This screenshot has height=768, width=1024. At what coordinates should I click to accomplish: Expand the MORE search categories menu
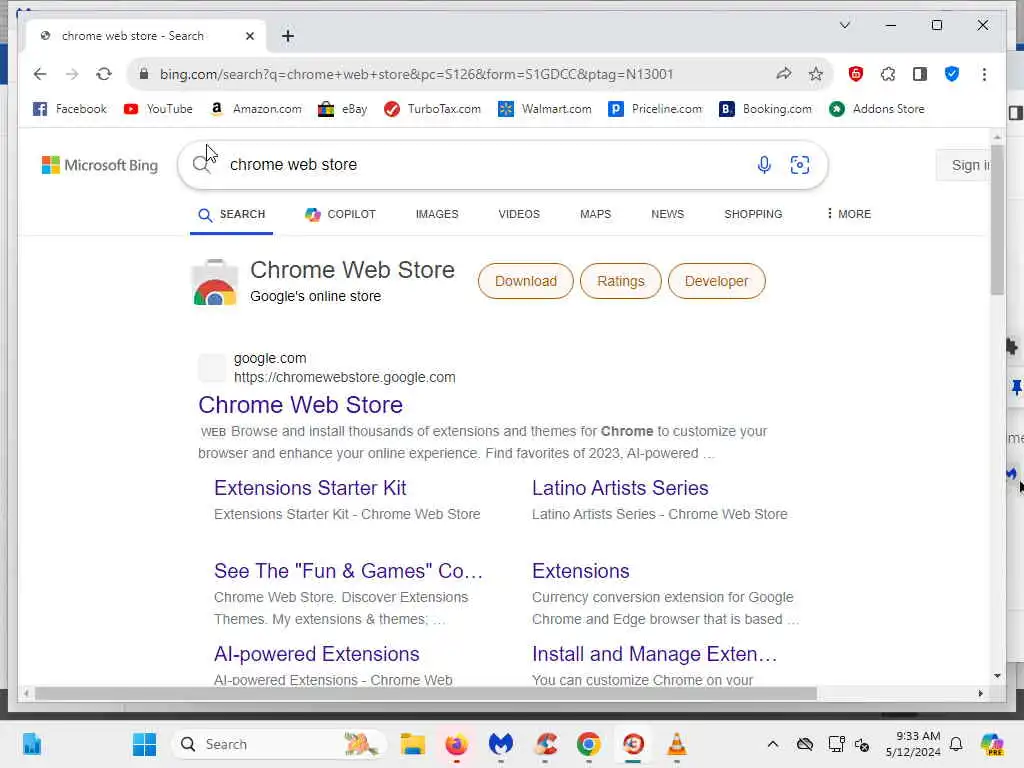[x=848, y=214]
